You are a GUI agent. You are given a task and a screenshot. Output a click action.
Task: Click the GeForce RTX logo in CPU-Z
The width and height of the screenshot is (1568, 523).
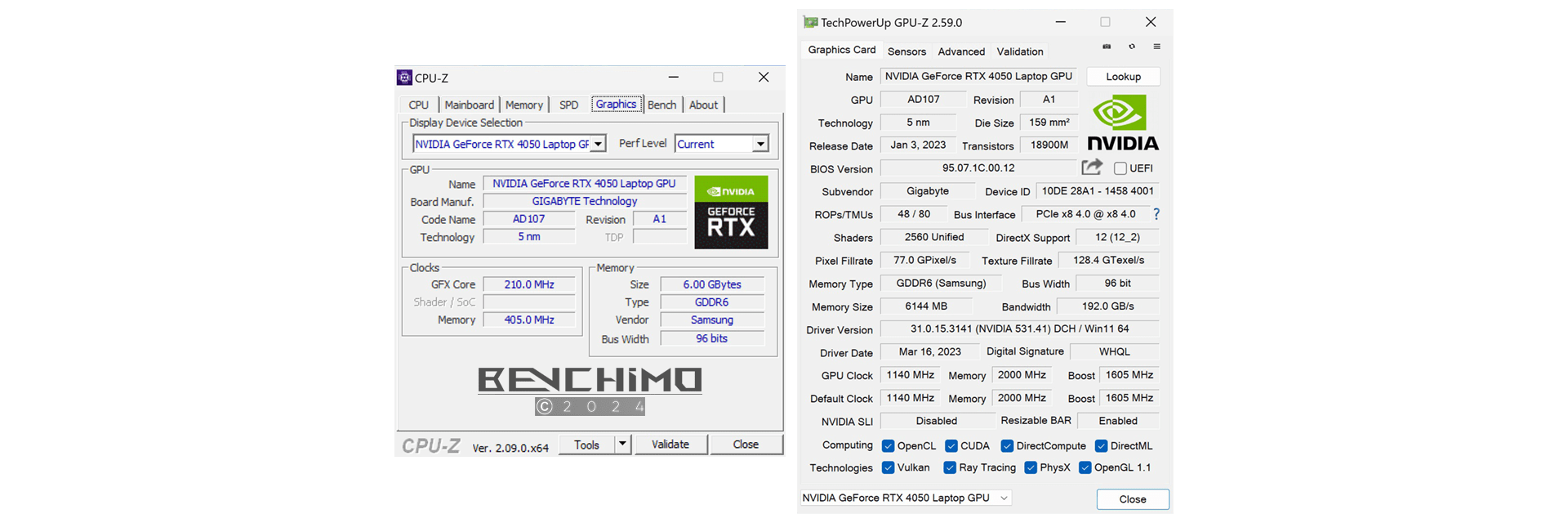(731, 212)
